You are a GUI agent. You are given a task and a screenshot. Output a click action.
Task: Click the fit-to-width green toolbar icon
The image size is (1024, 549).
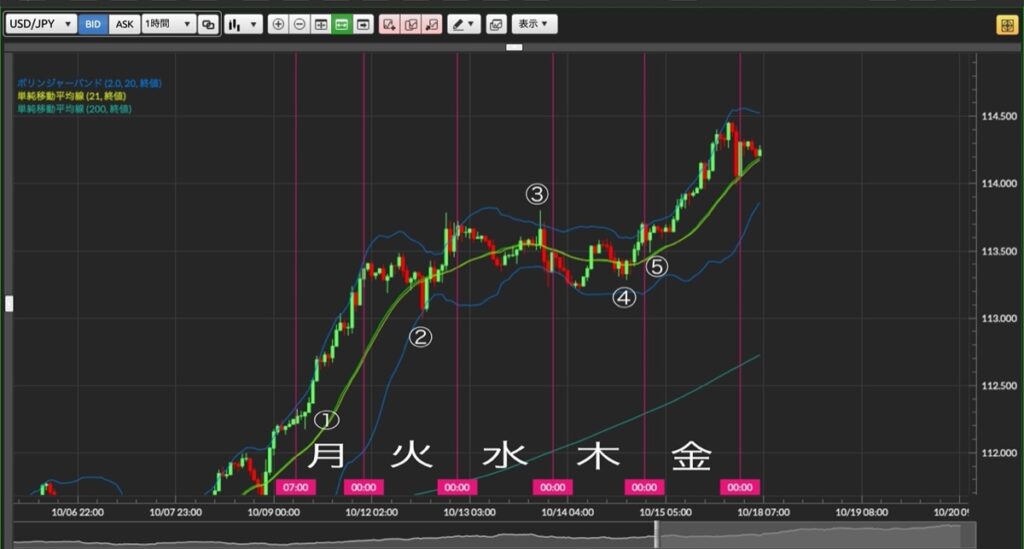342,24
